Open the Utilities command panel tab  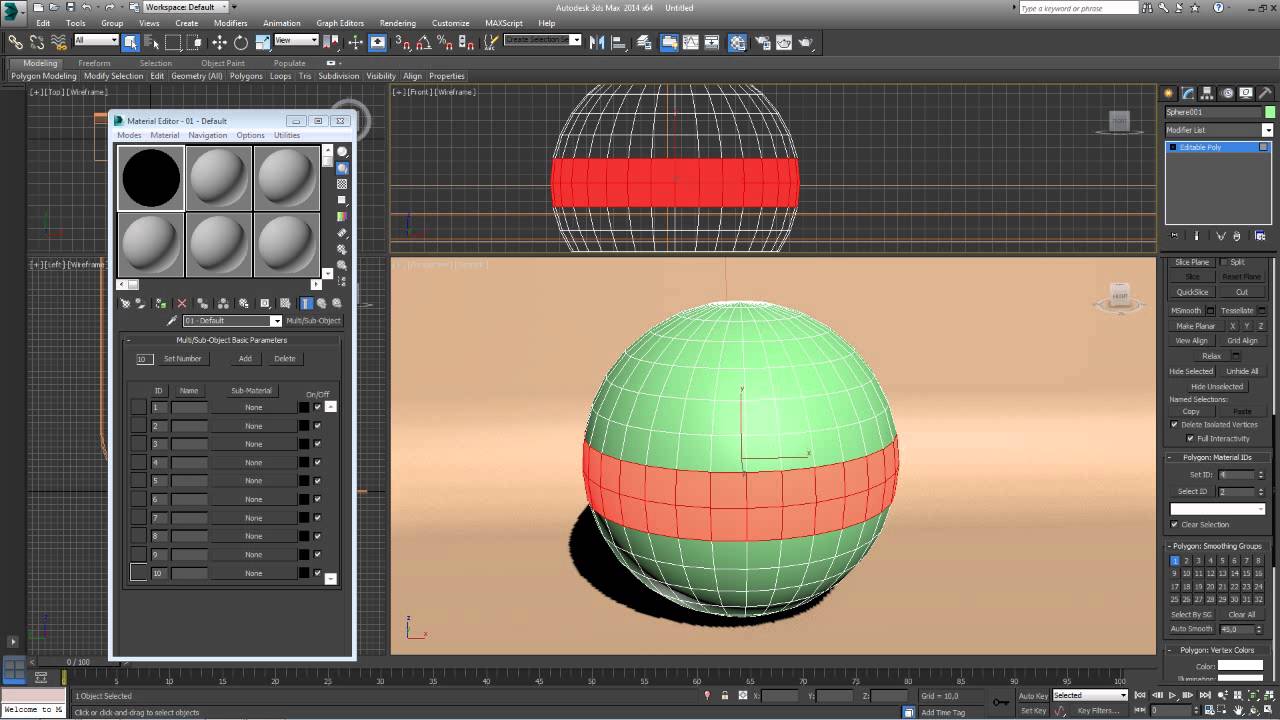pos(1265,93)
